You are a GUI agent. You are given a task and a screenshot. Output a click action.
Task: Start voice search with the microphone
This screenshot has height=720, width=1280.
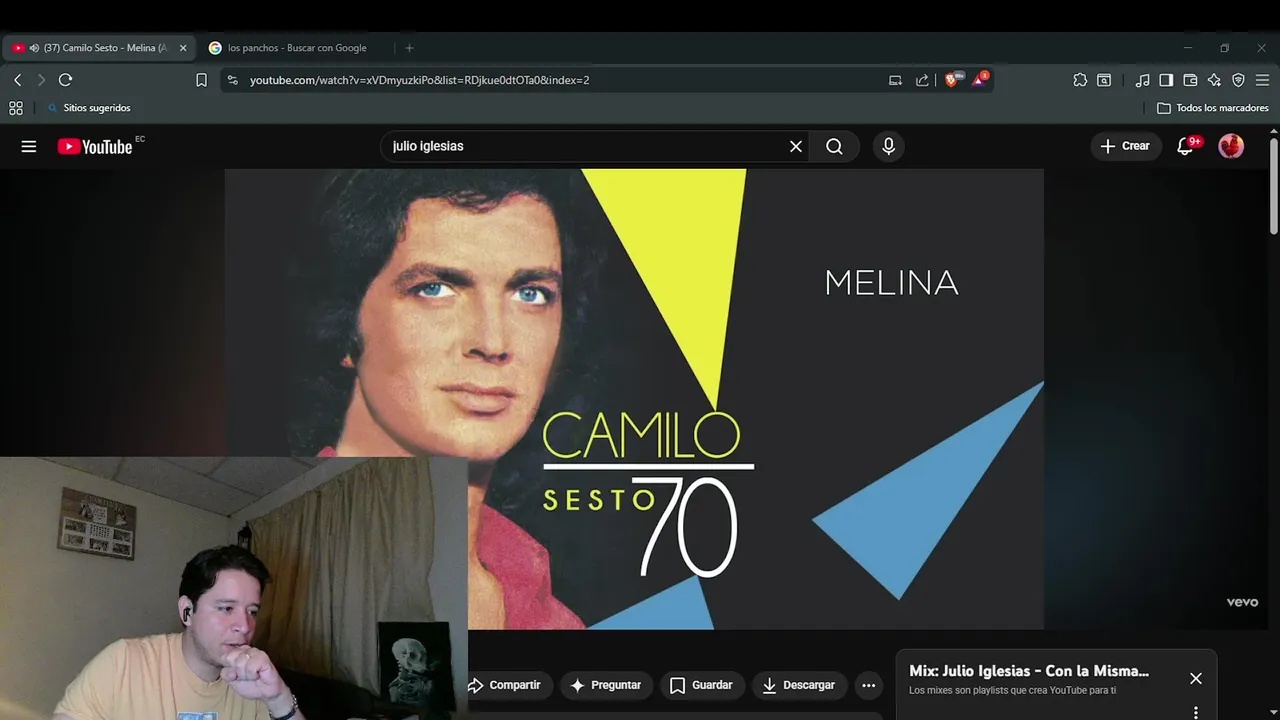point(888,146)
